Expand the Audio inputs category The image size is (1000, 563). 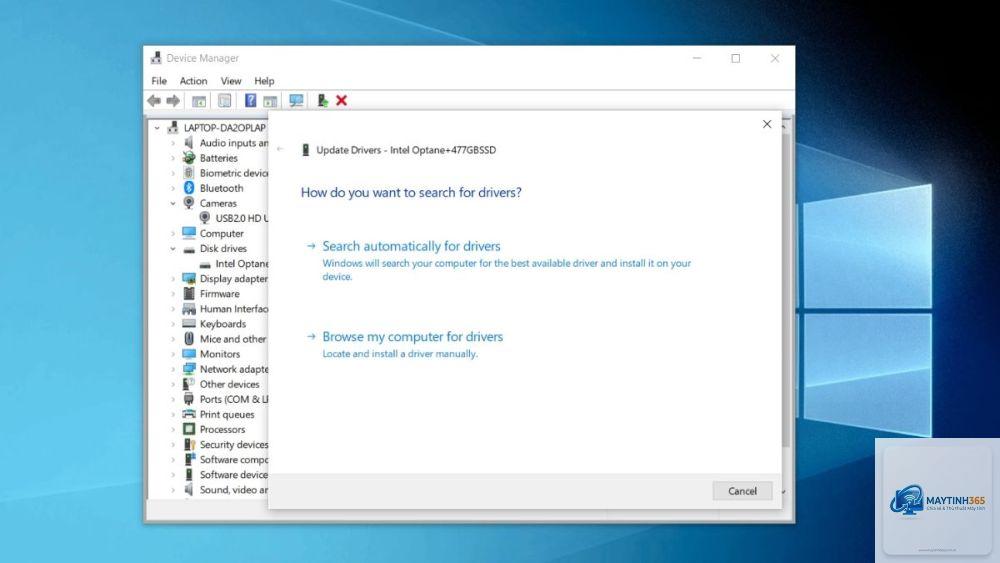pos(173,143)
